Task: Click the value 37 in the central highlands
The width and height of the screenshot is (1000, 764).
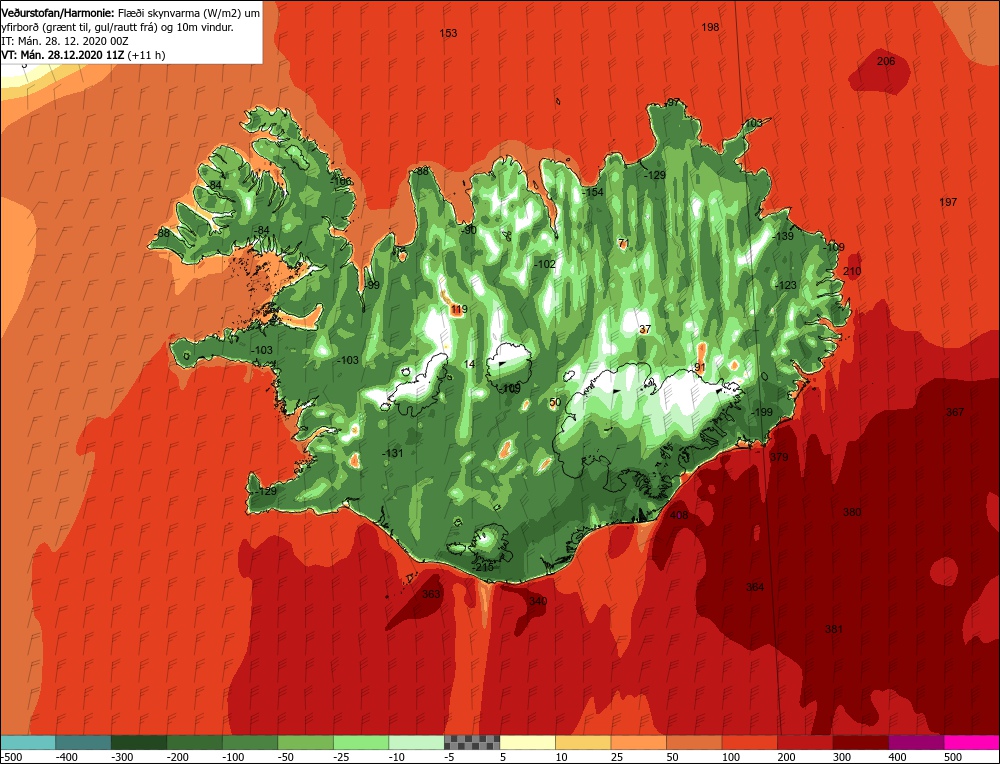Action: (x=645, y=330)
